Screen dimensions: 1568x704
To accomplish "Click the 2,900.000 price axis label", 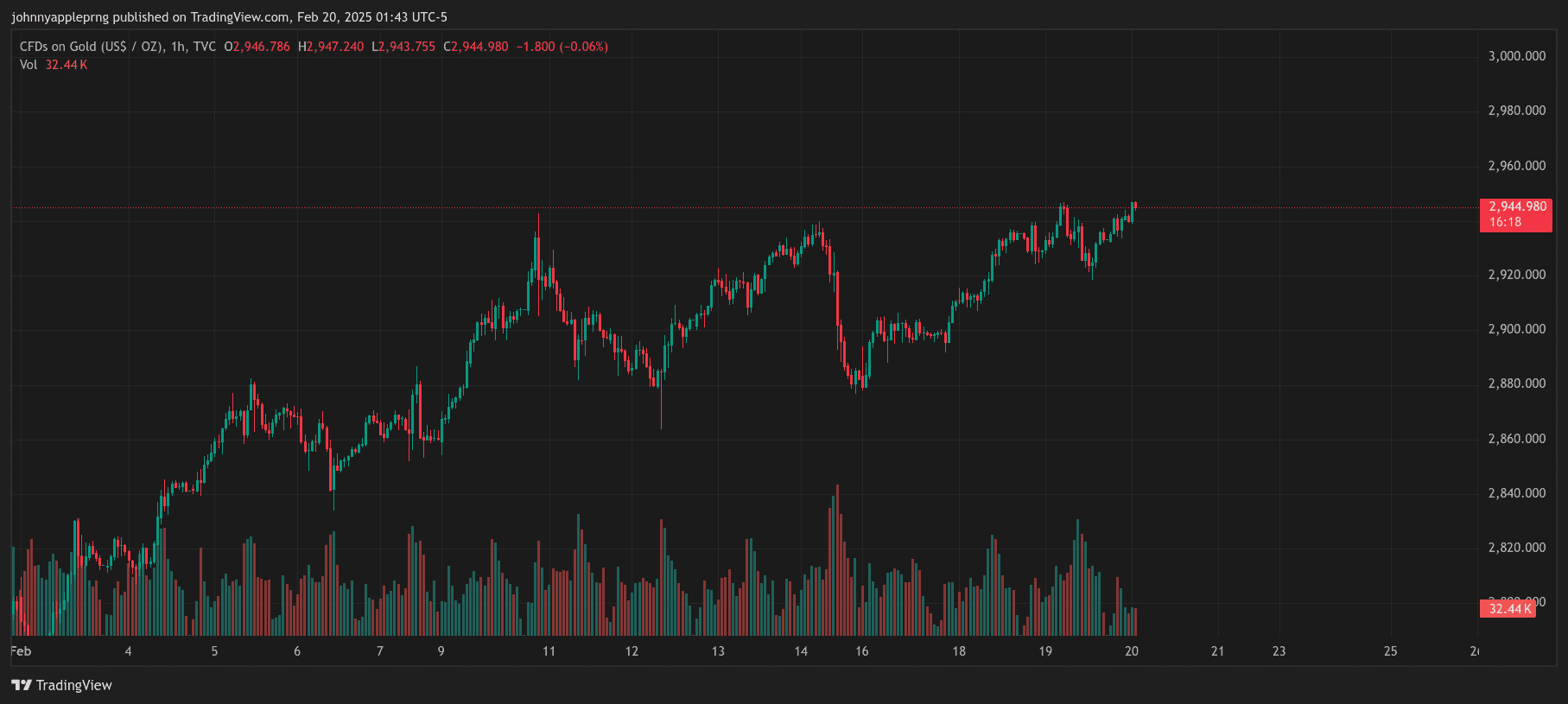I will (x=1517, y=329).
